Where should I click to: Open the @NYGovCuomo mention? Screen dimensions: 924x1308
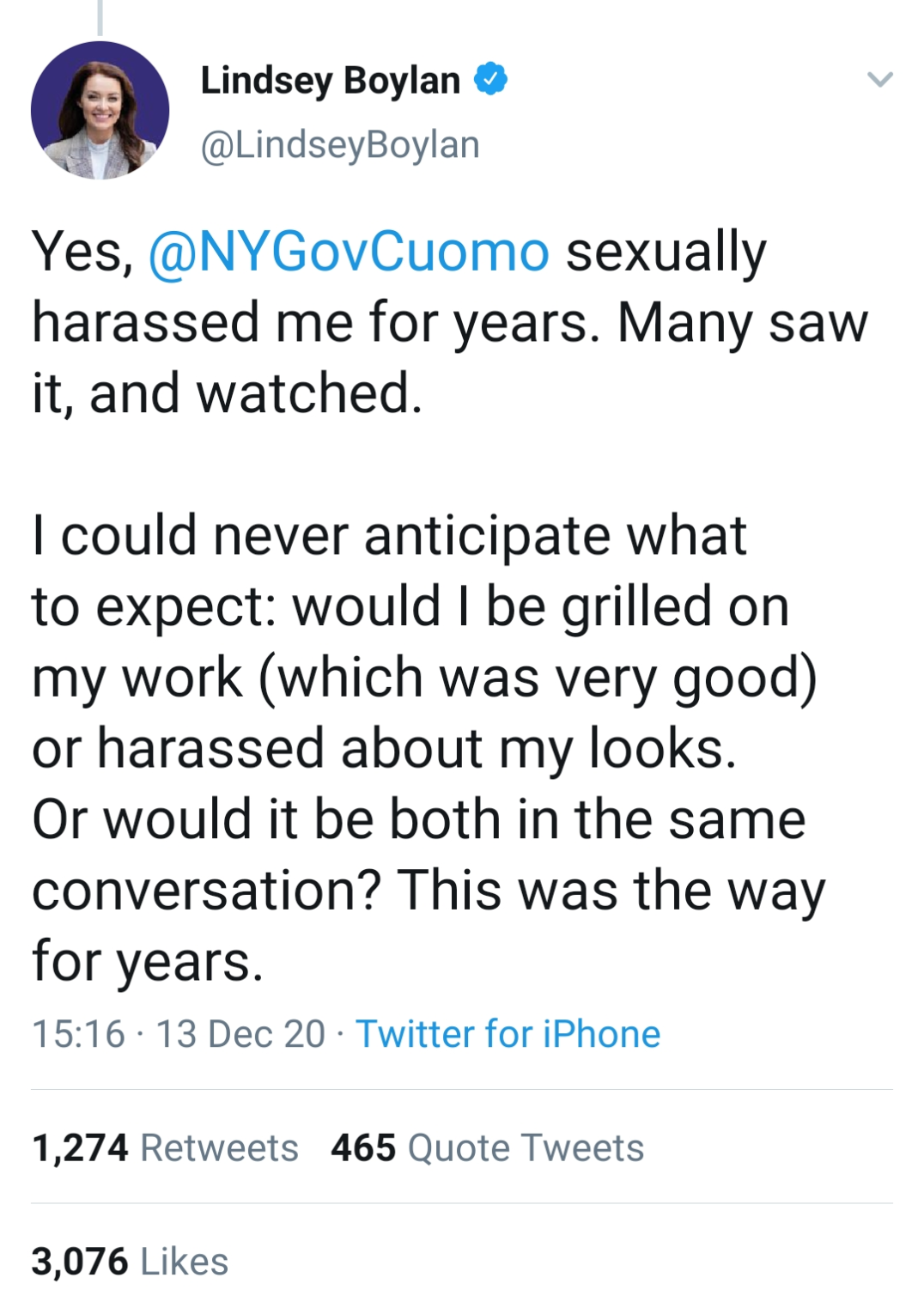(349, 252)
